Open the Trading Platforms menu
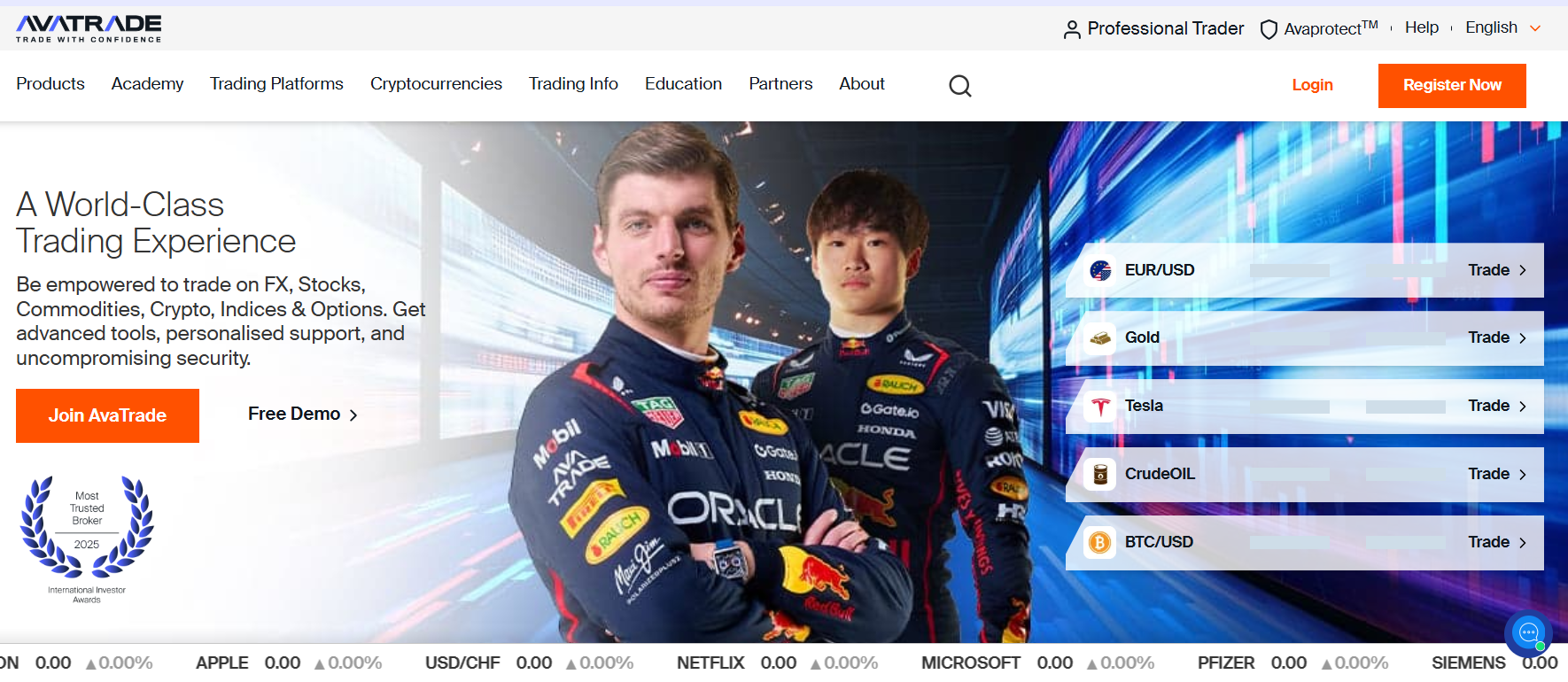 (x=276, y=83)
